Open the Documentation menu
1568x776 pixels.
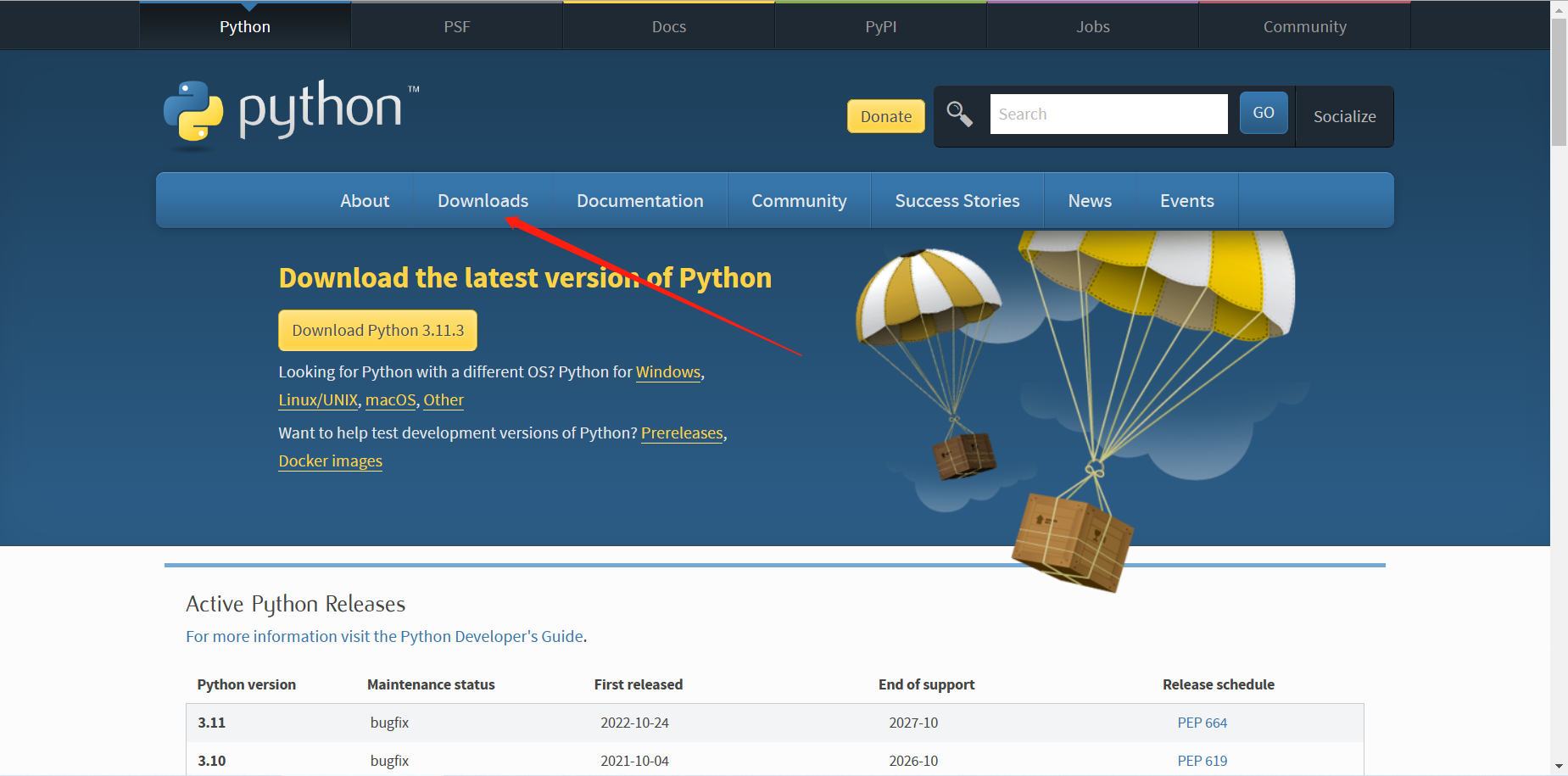coord(640,201)
